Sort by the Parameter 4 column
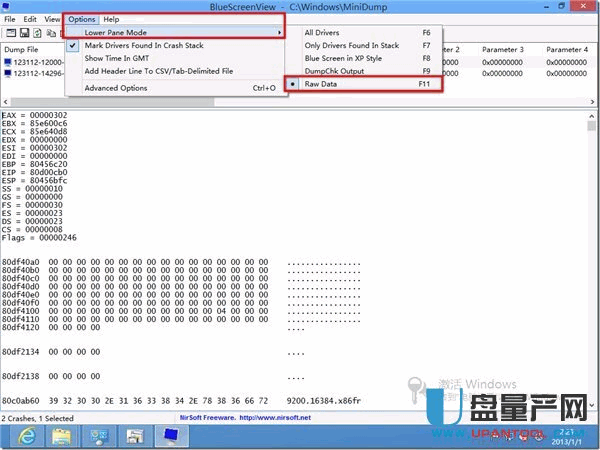The height and width of the screenshot is (450, 600). tap(567, 49)
